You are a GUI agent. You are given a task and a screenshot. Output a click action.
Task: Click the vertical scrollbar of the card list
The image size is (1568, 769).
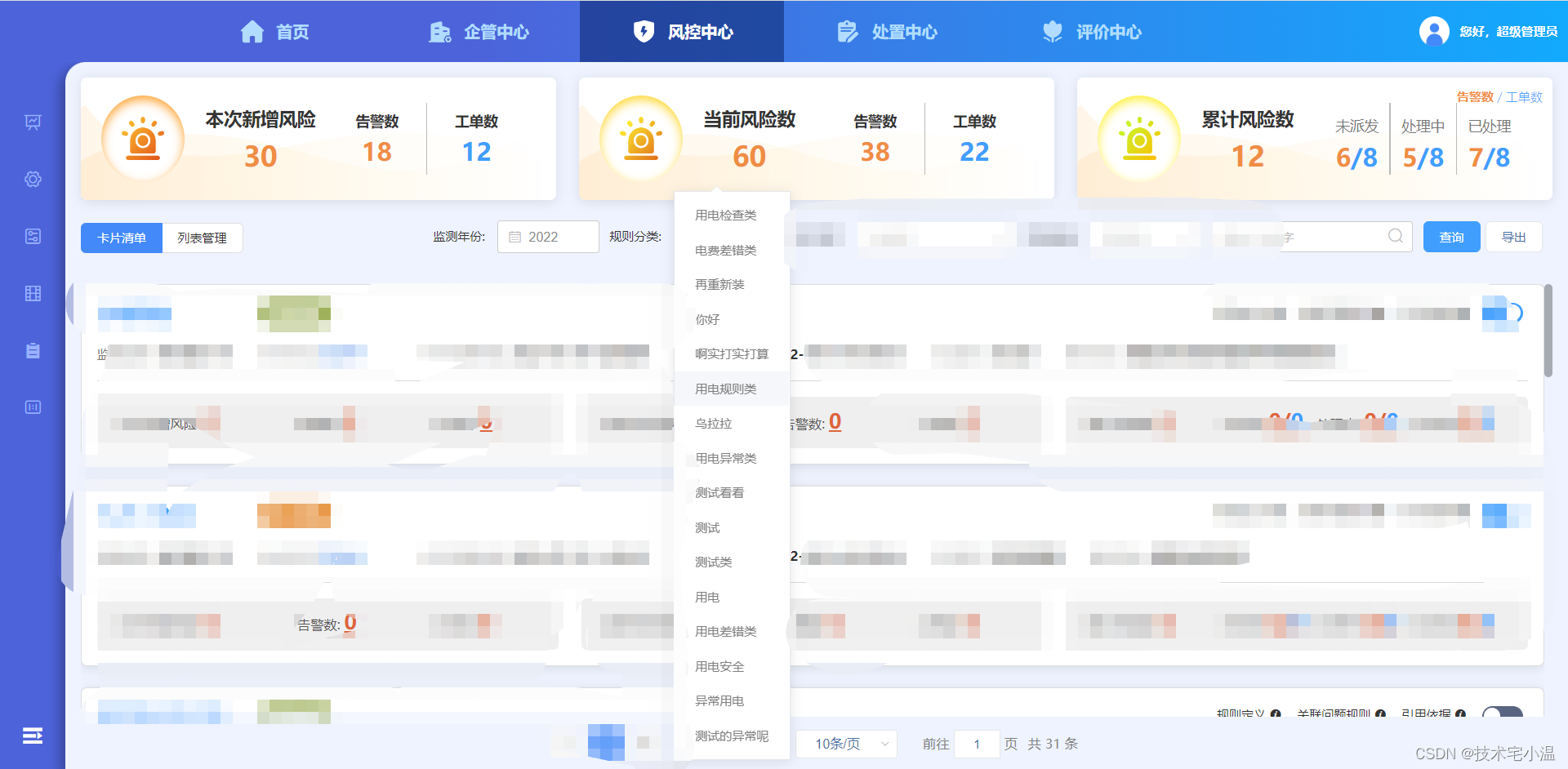pos(1548,330)
